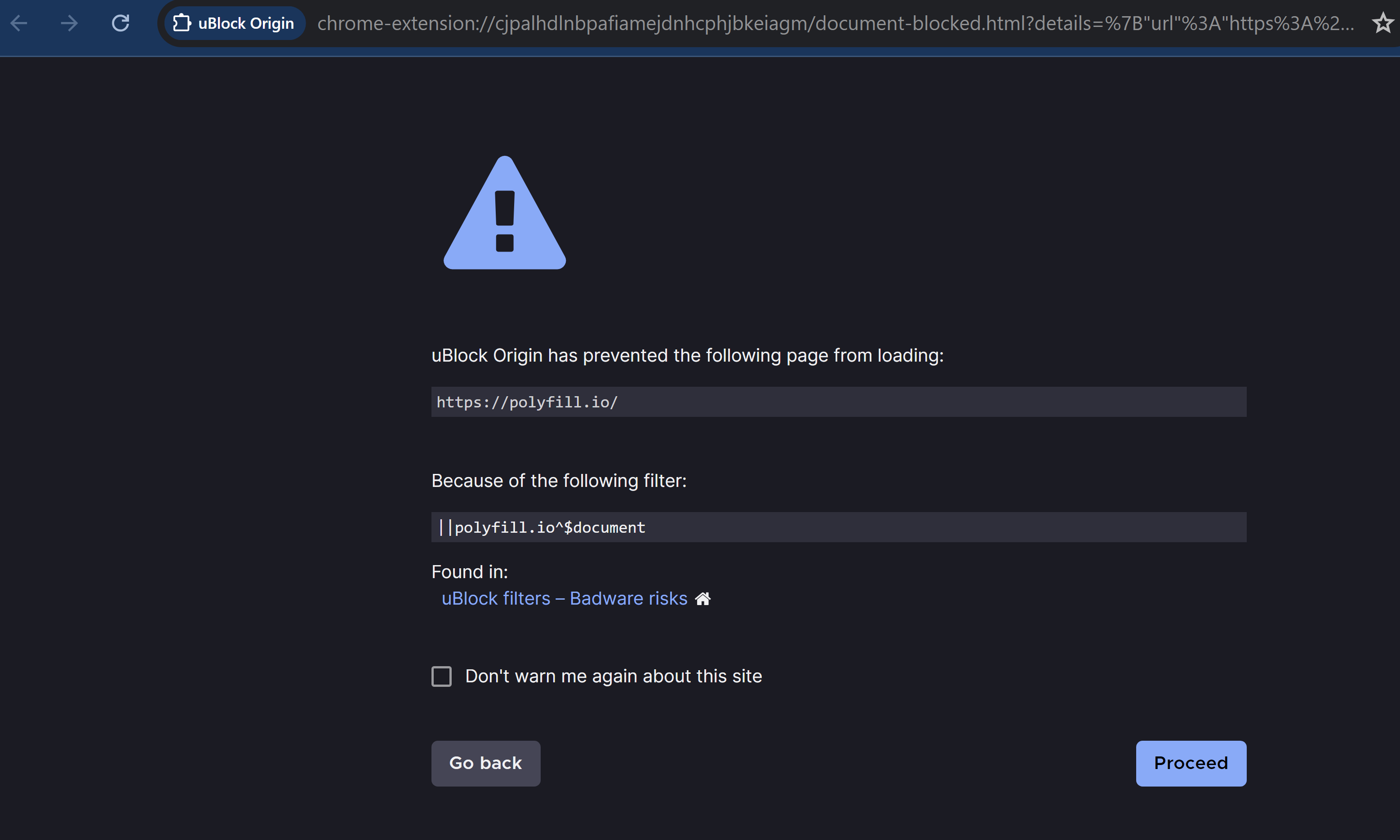Open the uBlock filters – Badware risks link

[564, 598]
